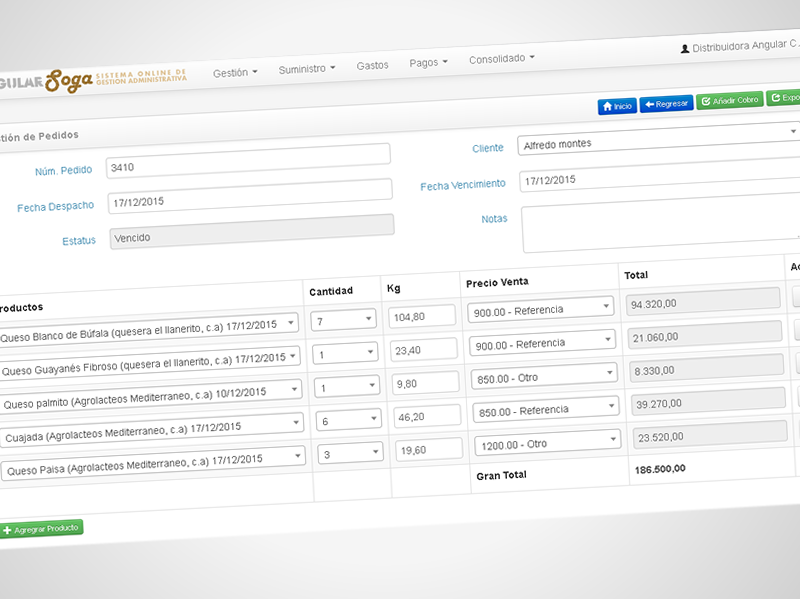The image size is (800, 600).
Task: Click the green Agregar Producto button
Action: click(x=41, y=528)
